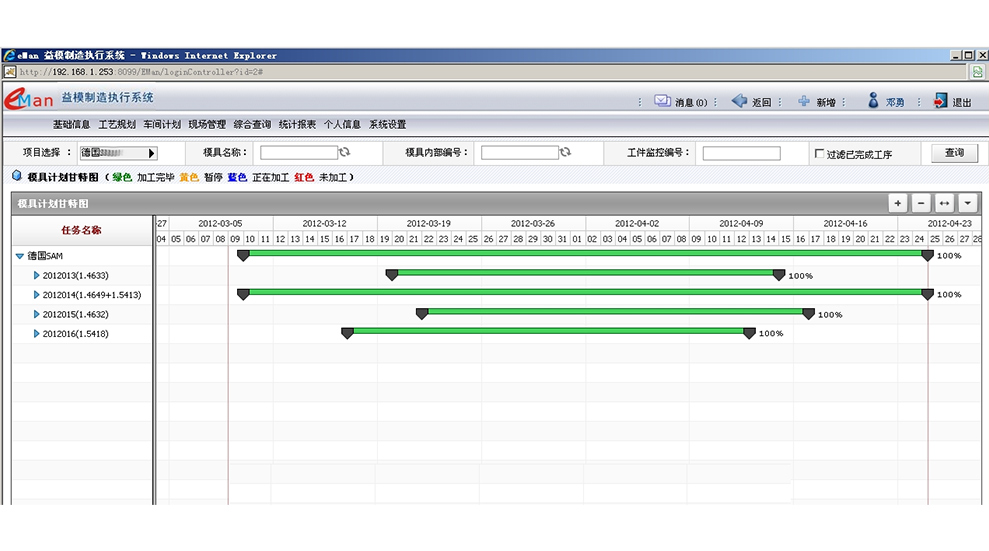
Task: Click the 邓勇 user profile icon
Action: click(873, 101)
